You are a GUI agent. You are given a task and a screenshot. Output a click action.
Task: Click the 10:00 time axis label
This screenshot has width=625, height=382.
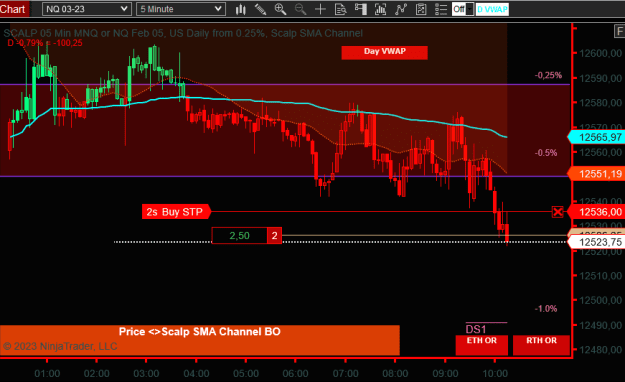click(x=495, y=374)
